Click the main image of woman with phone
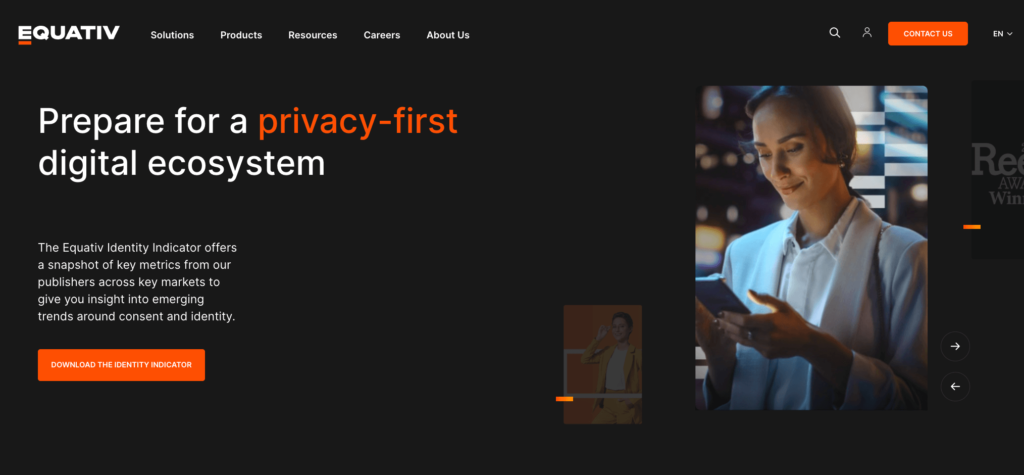 811,248
